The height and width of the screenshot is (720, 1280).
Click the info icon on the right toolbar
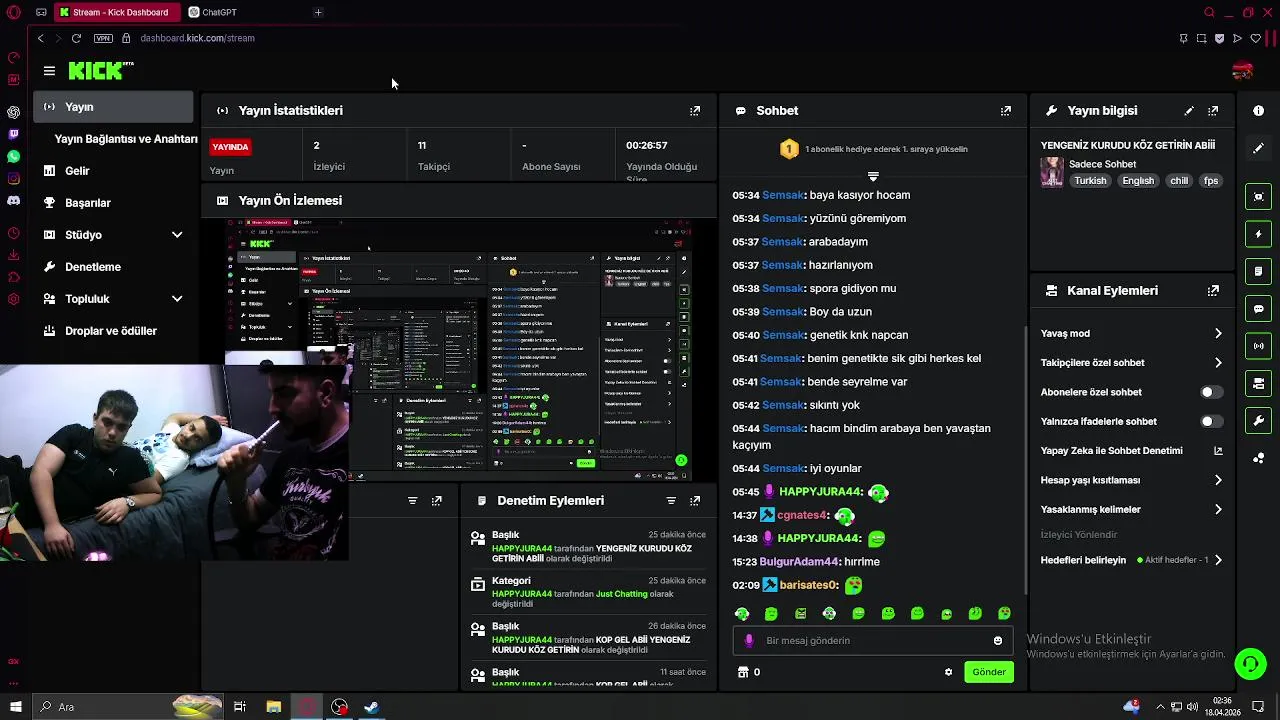1259,111
